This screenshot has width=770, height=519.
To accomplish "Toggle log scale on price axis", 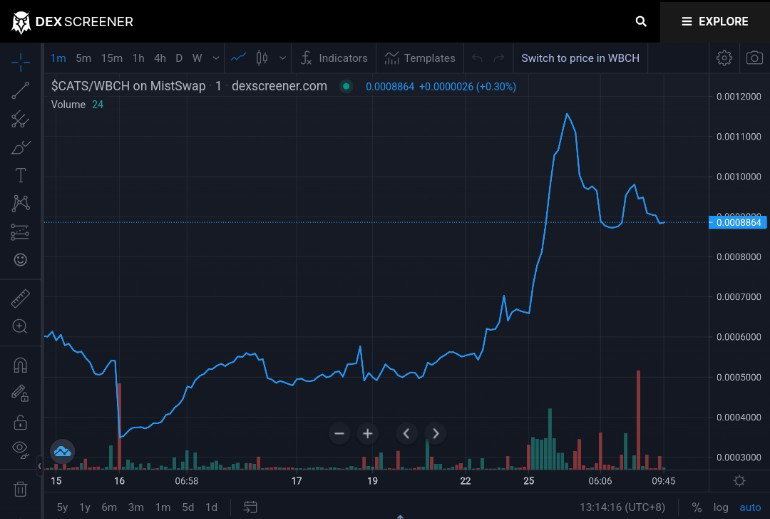I will click(720, 507).
